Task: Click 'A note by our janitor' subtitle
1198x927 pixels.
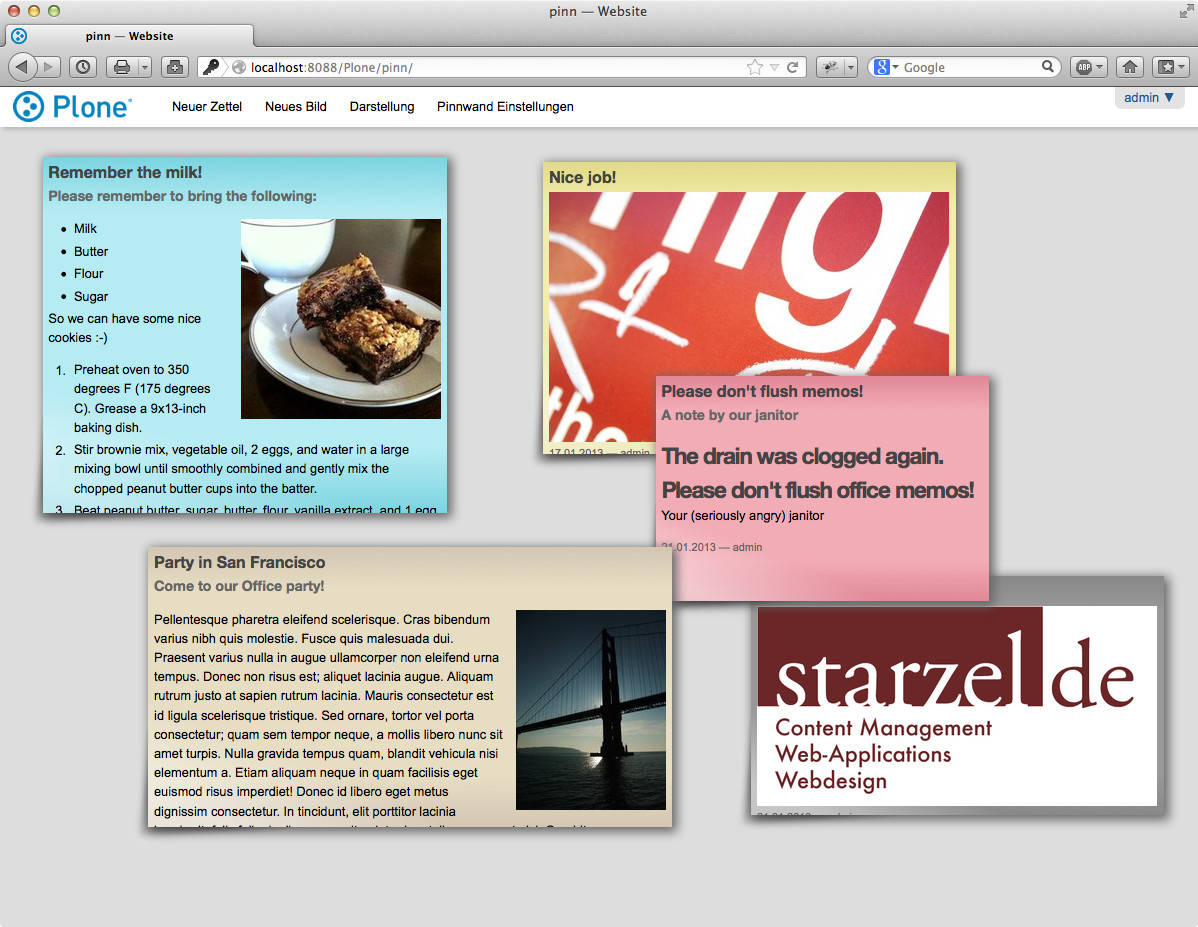Action: click(730, 415)
